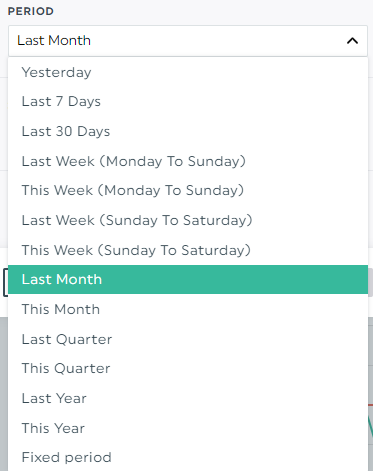This screenshot has width=373, height=471.
Task: Collapse the Period dropdown using the chevron arrow
Action: click(352, 41)
